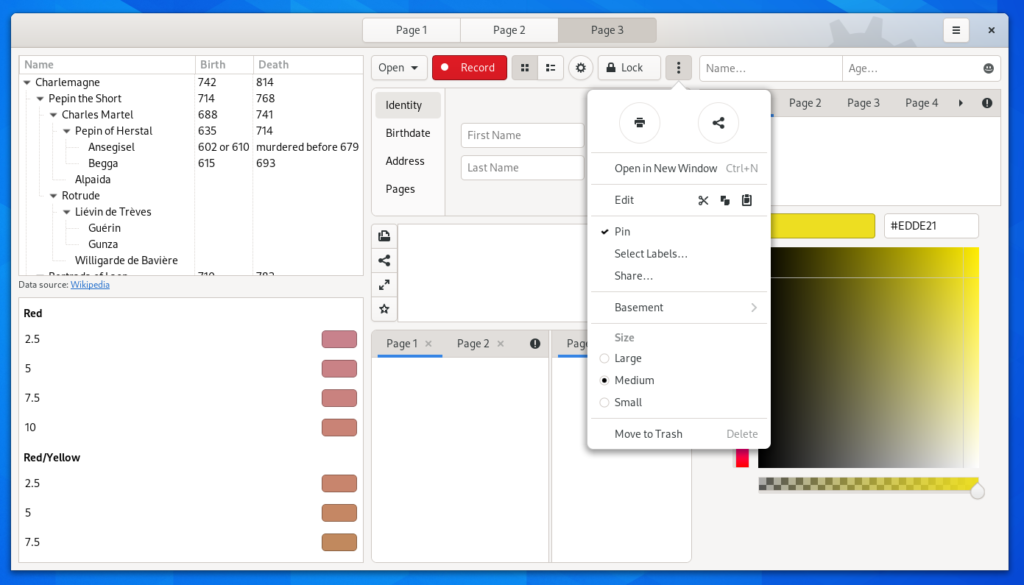This screenshot has height=585, width=1024.
Task: Open the settings gear in the toolbar
Action: (x=580, y=67)
